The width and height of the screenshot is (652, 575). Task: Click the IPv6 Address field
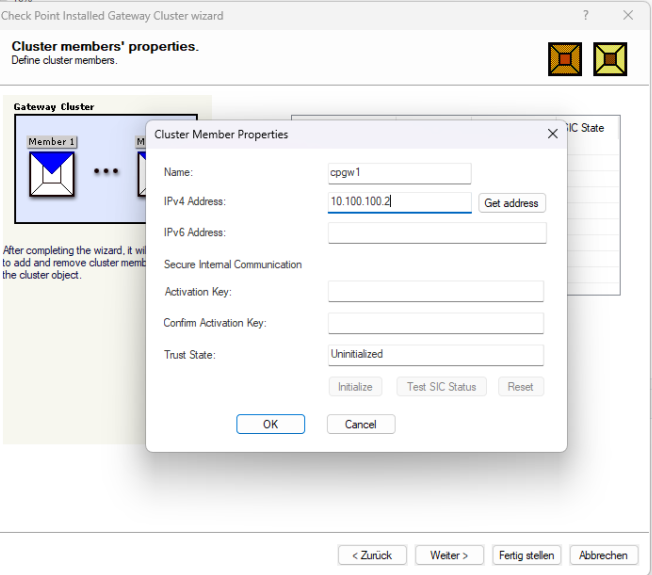437,233
